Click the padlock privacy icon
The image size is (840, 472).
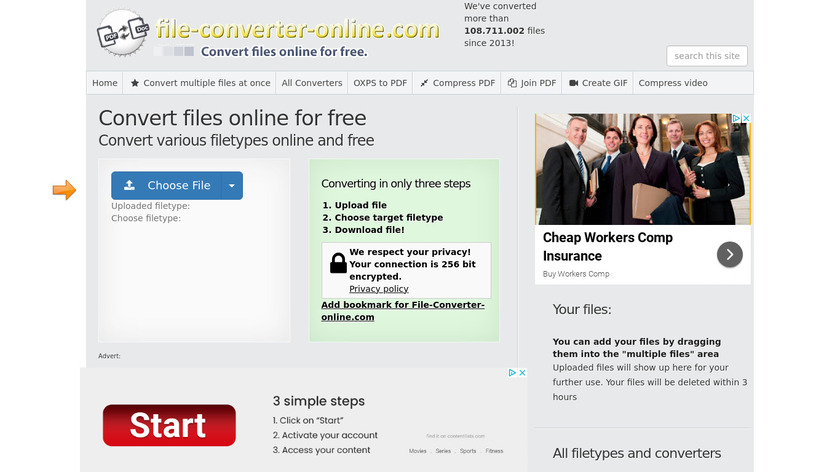tap(338, 263)
